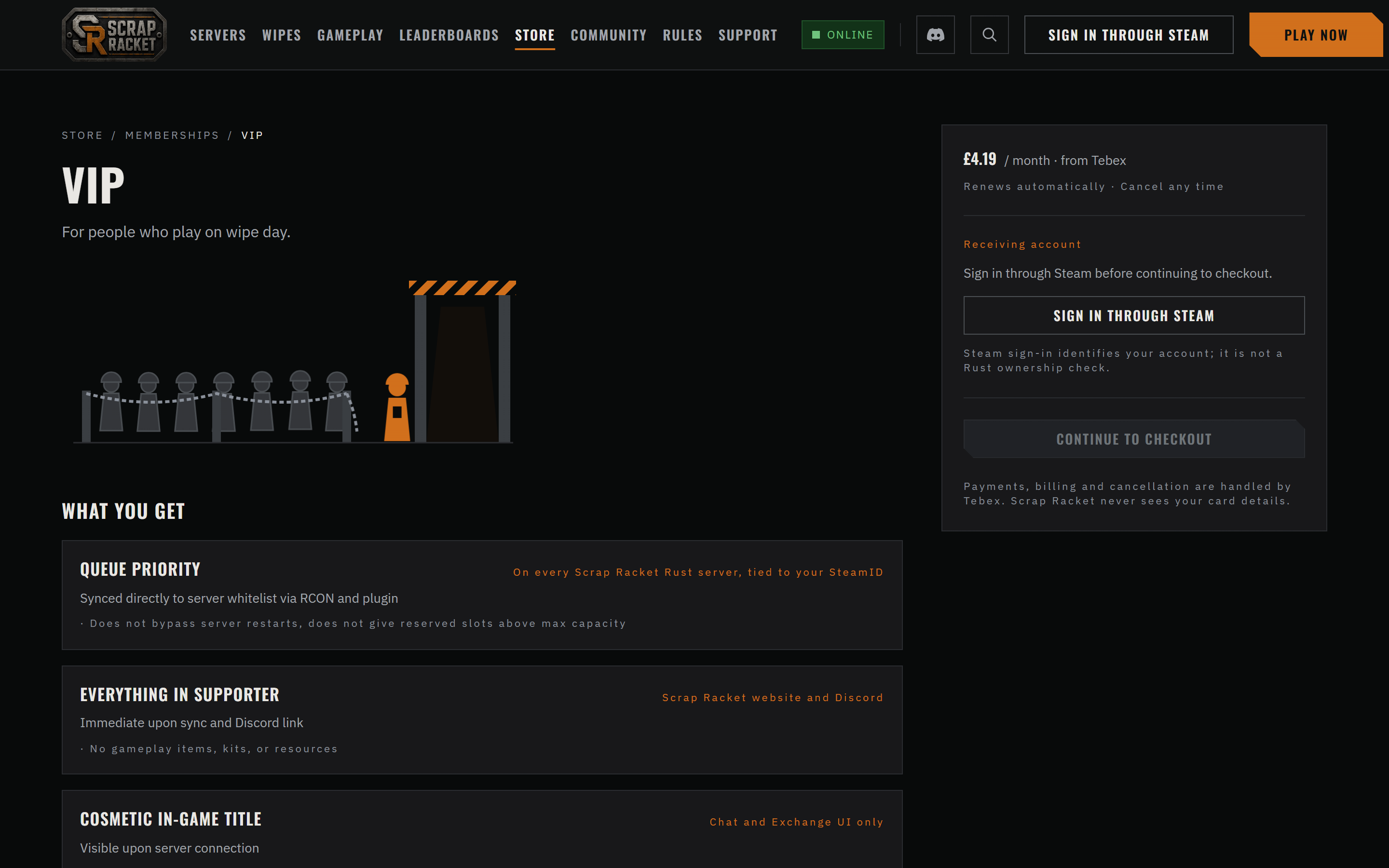Click the £4.19 price text
The image size is (1389, 868).
[980, 159]
